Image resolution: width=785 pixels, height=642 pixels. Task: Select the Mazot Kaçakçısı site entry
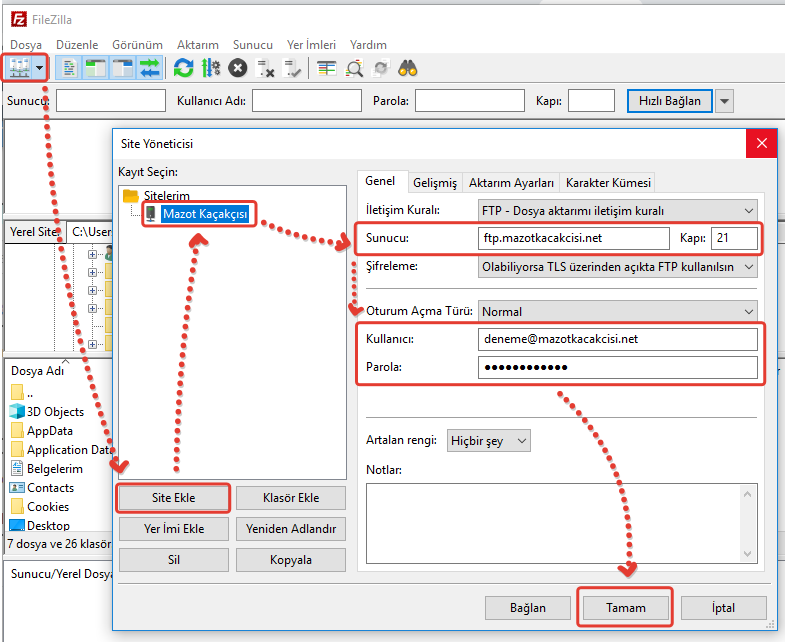pos(204,213)
